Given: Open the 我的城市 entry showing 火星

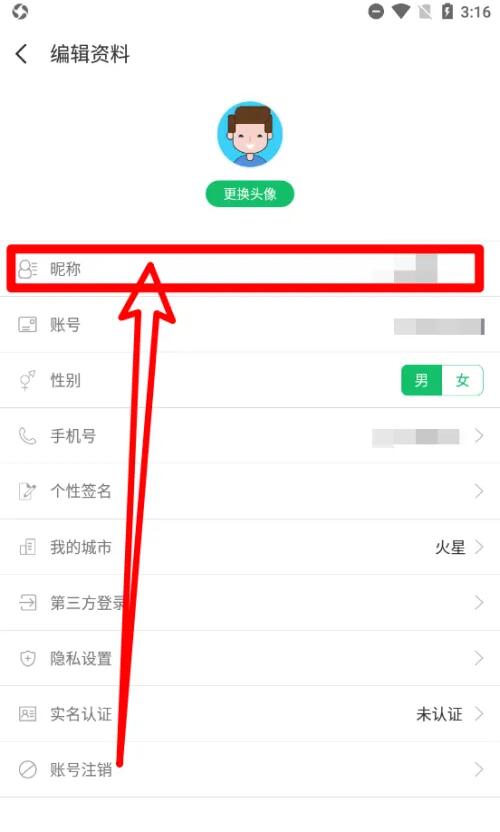Looking at the screenshot, I should pyautogui.click(x=250, y=547).
